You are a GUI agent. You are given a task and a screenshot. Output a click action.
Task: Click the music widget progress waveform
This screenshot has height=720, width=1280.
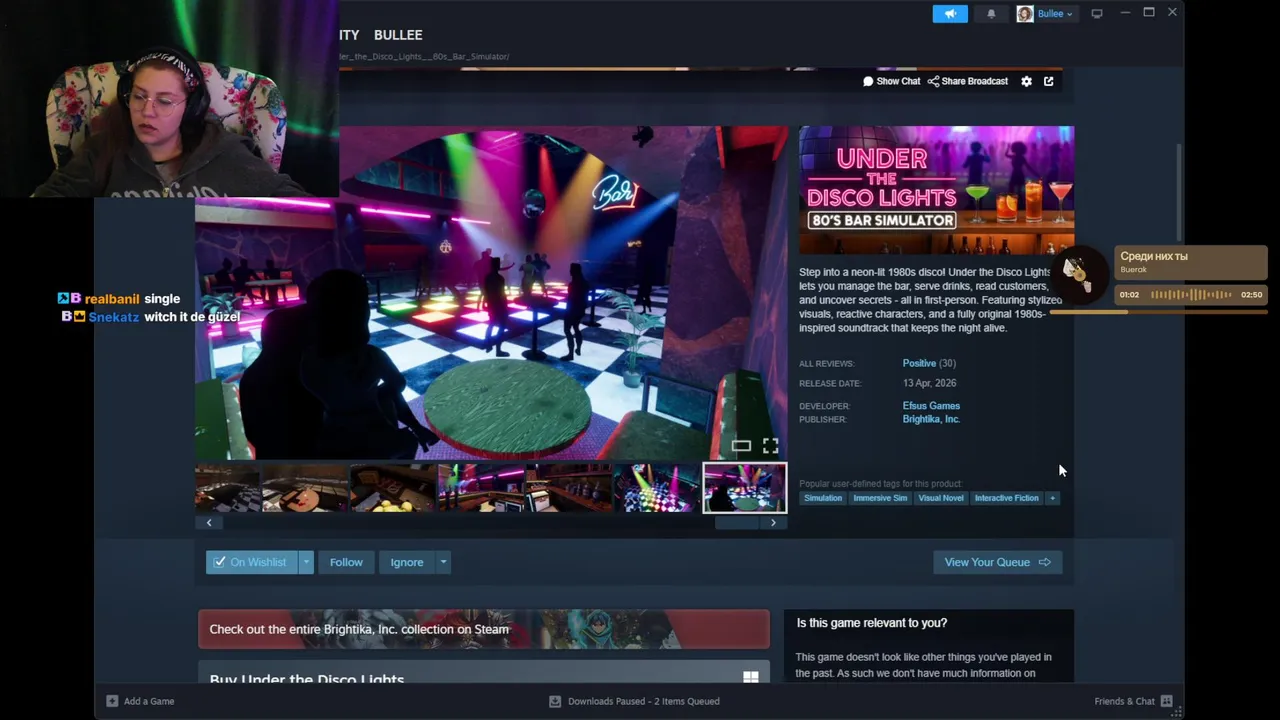[x=1191, y=295]
